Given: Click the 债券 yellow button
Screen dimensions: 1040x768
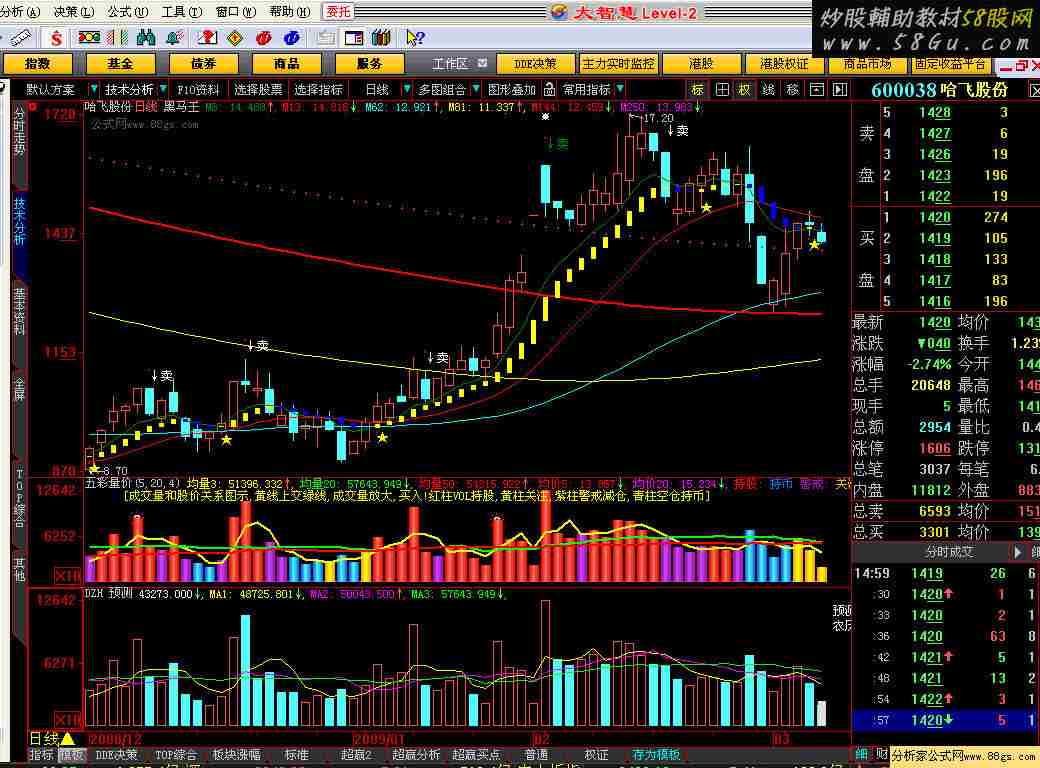Looking at the screenshot, I should (x=204, y=64).
